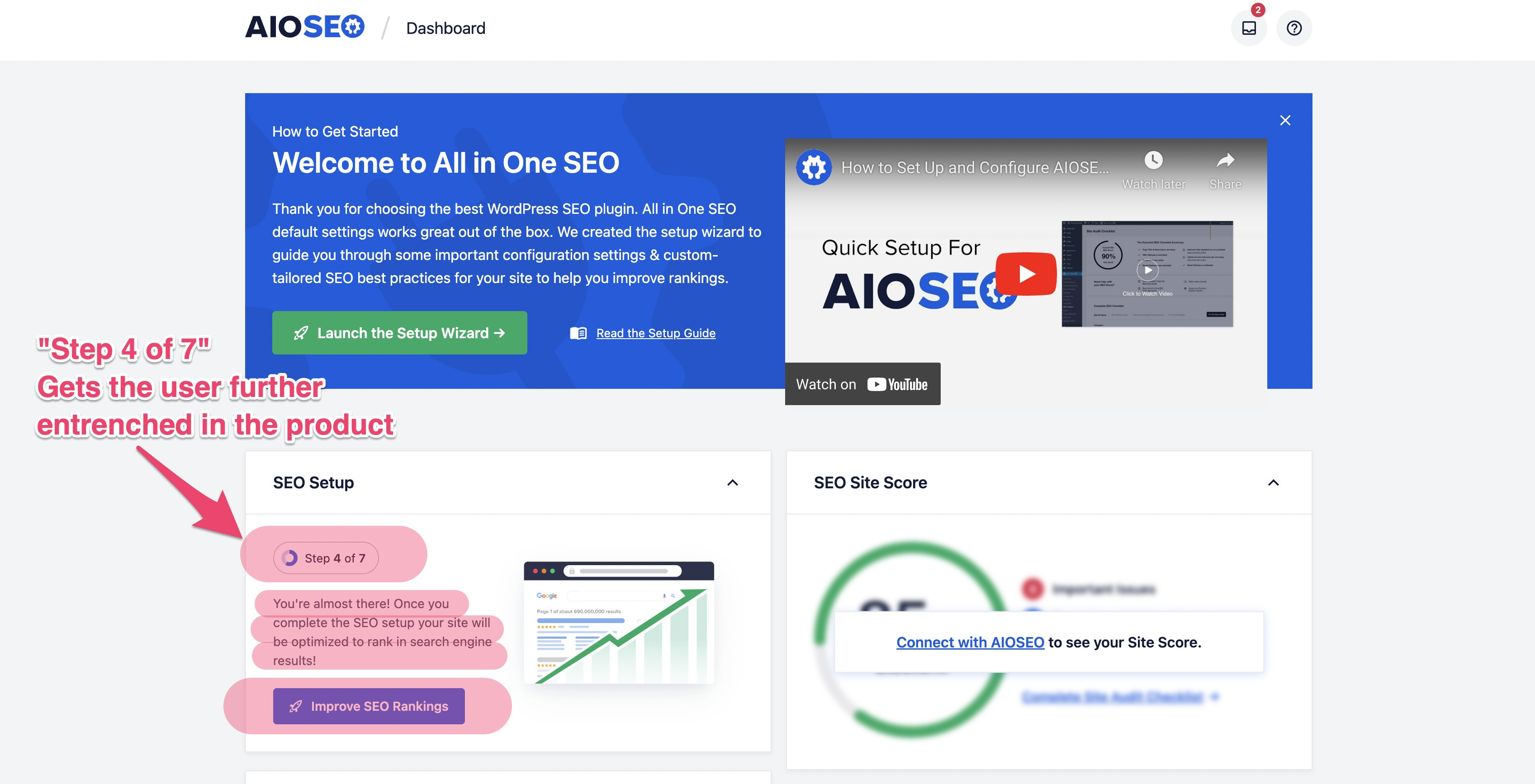Viewport: 1535px width, 784px height.
Task: Open the notifications inbox icon
Action: 1249,28
